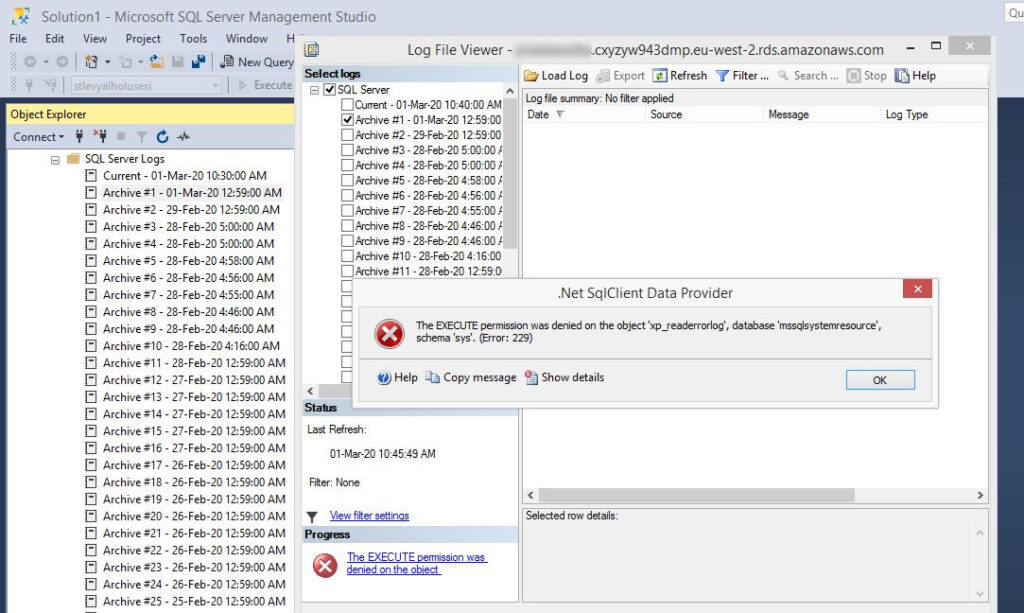Collapse the SQL Server node in Select logs

coord(314,90)
